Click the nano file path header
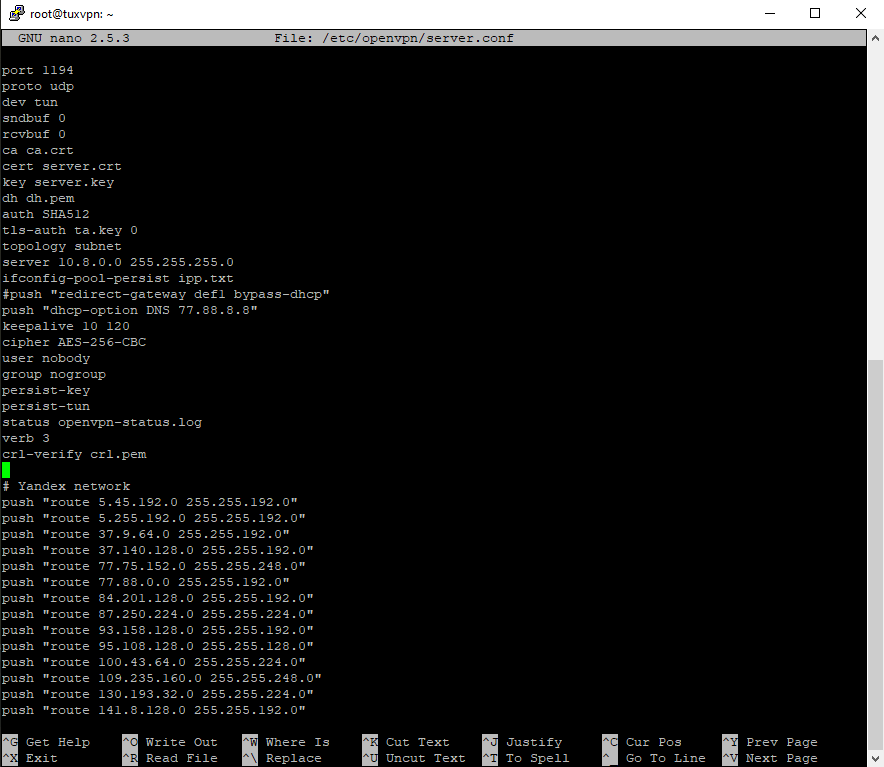Viewport: 884px width, 767px height. click(394, 38)
